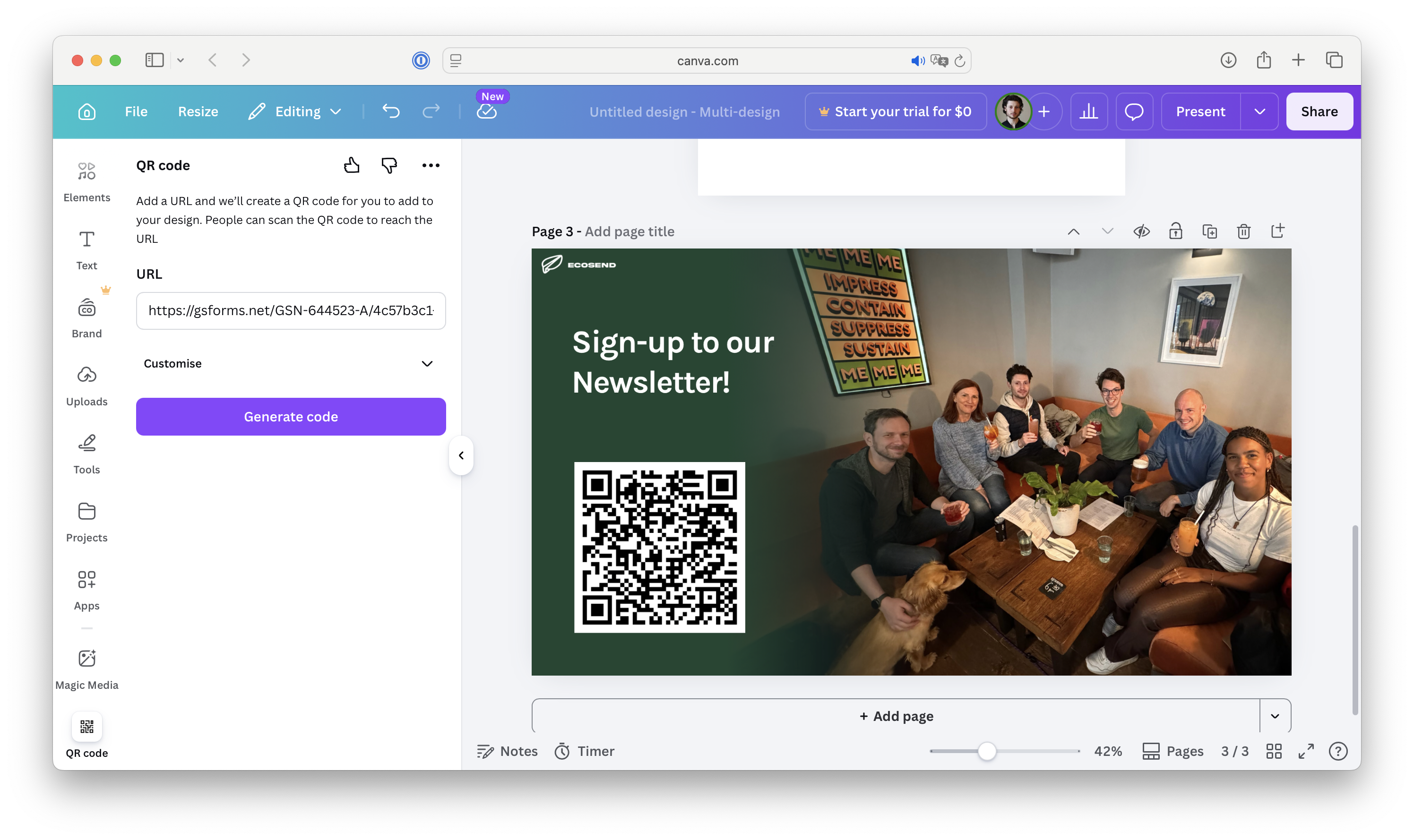Open the Elements panel
1414x840 pixels.
[x=86, y=180]
